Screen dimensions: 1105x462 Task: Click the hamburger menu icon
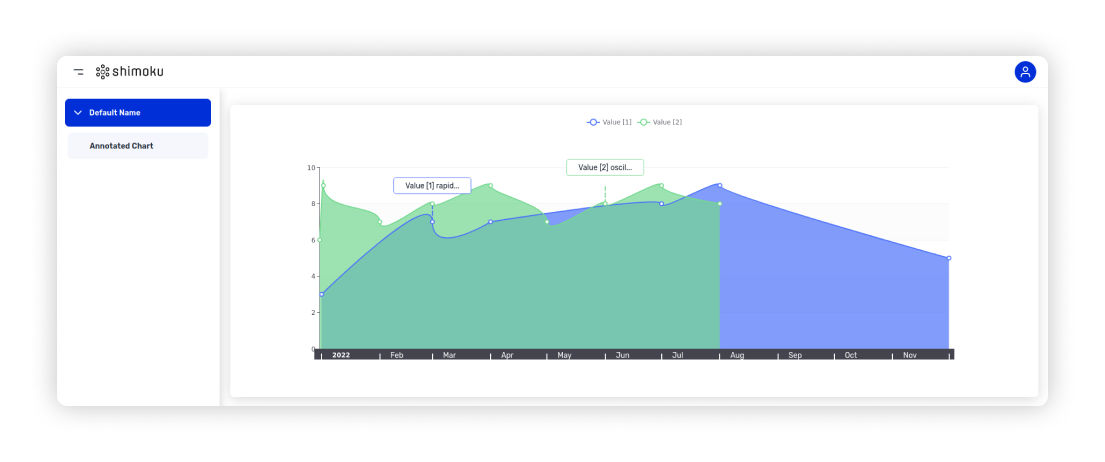pos(78,72)
